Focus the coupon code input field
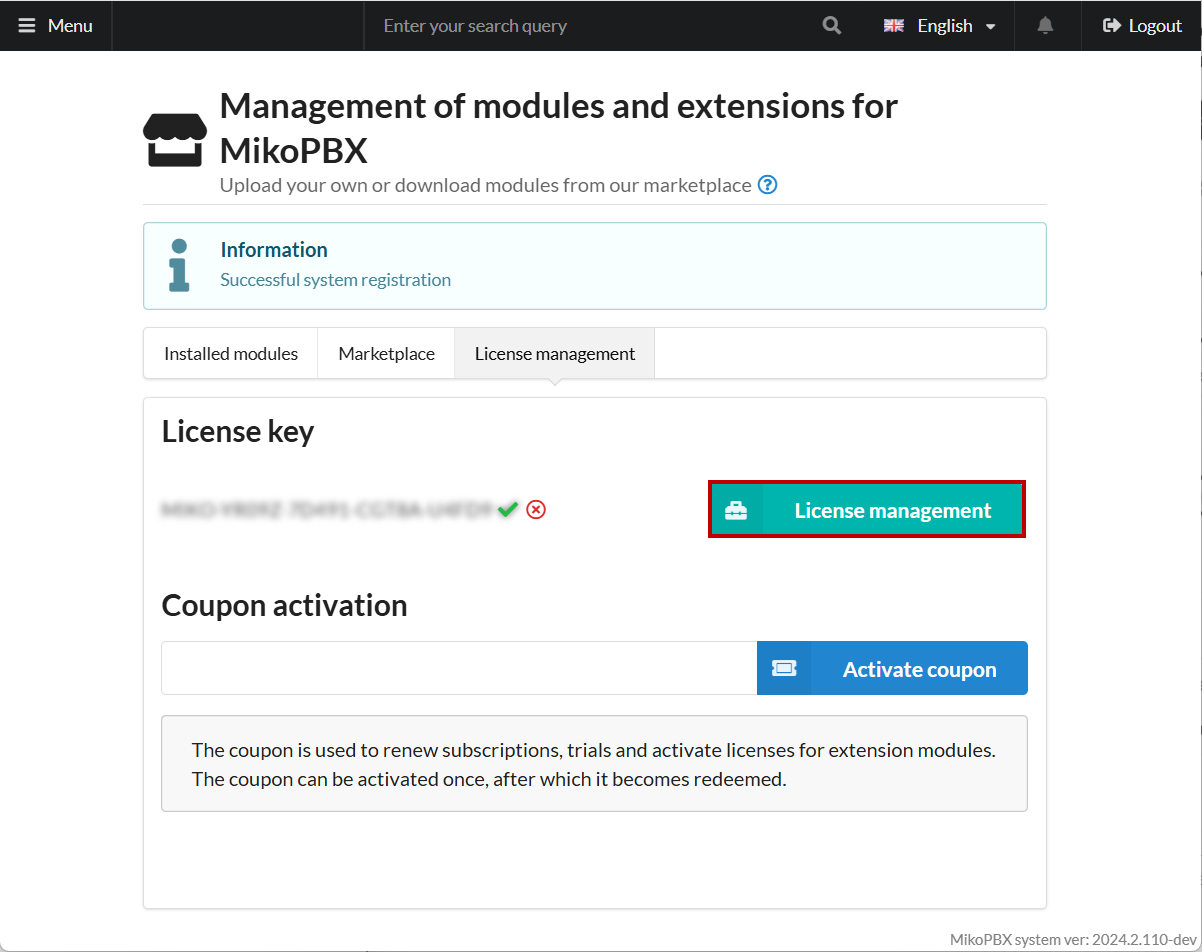The image size is (1202, 952). (x=459, y=669)
